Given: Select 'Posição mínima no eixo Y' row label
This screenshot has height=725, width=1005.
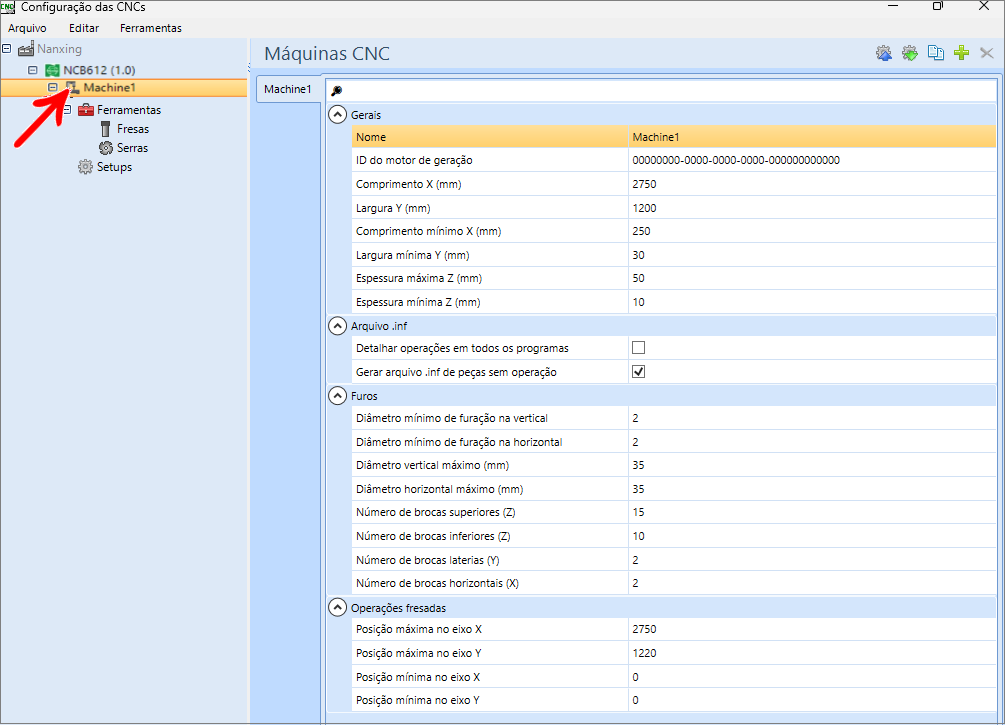Looking at the screenshot, I should tap(418, 700).
